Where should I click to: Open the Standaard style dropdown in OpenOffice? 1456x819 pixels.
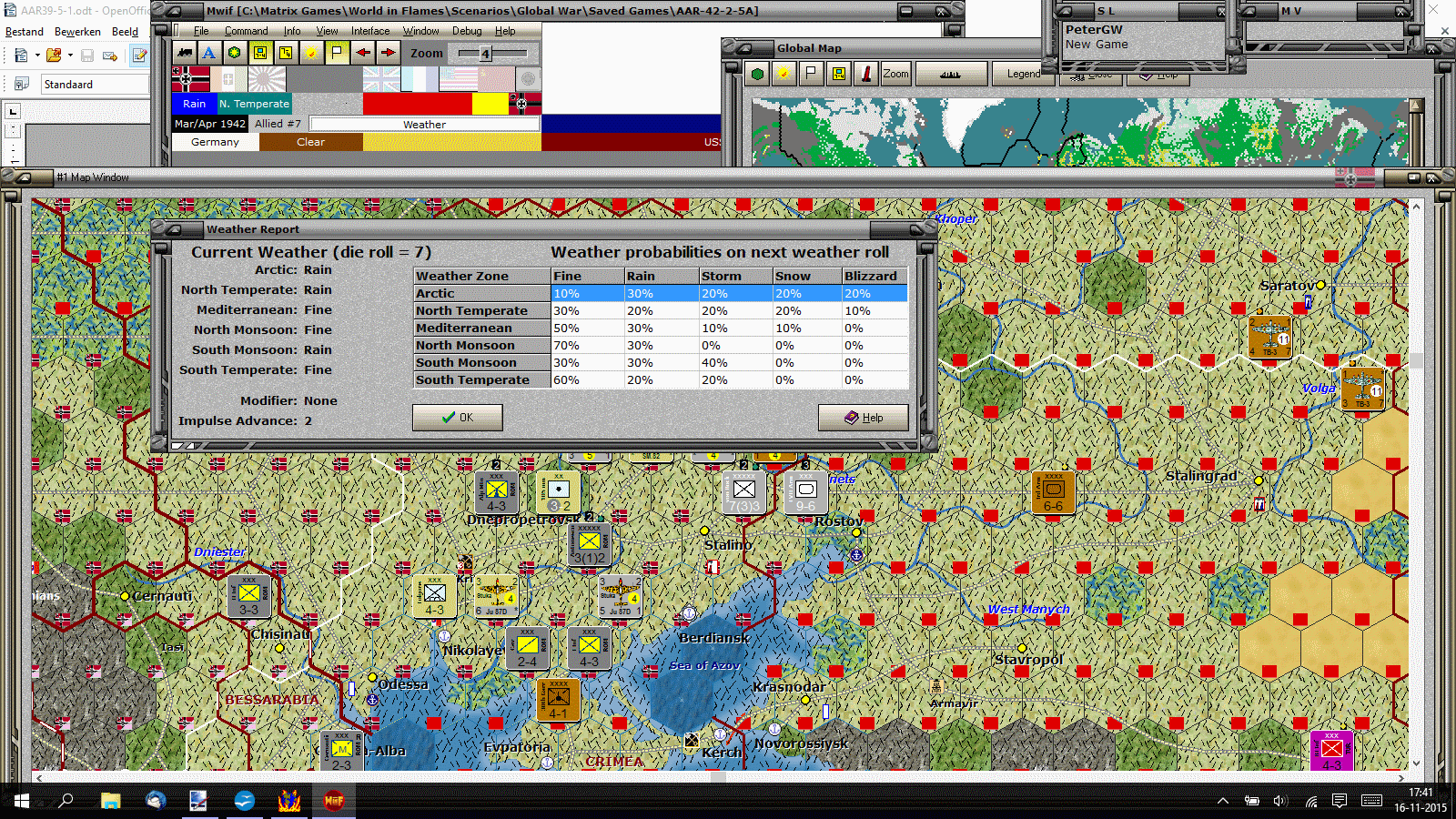pyautogui.click(x=95, y=84)
